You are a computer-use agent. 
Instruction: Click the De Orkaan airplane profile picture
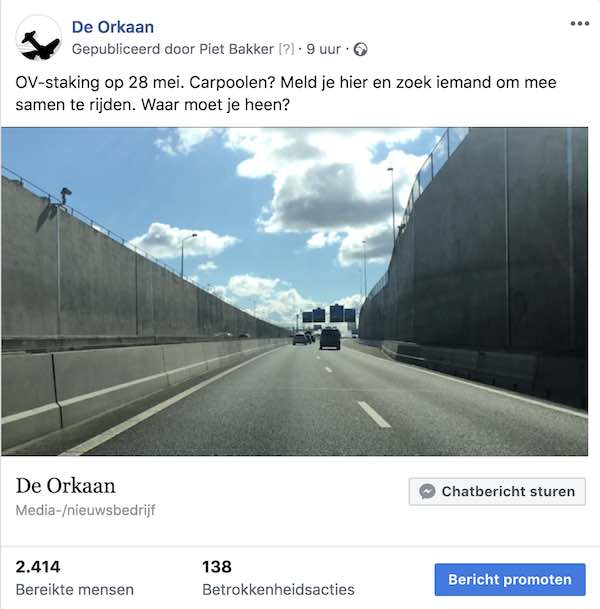click(38, 38)
